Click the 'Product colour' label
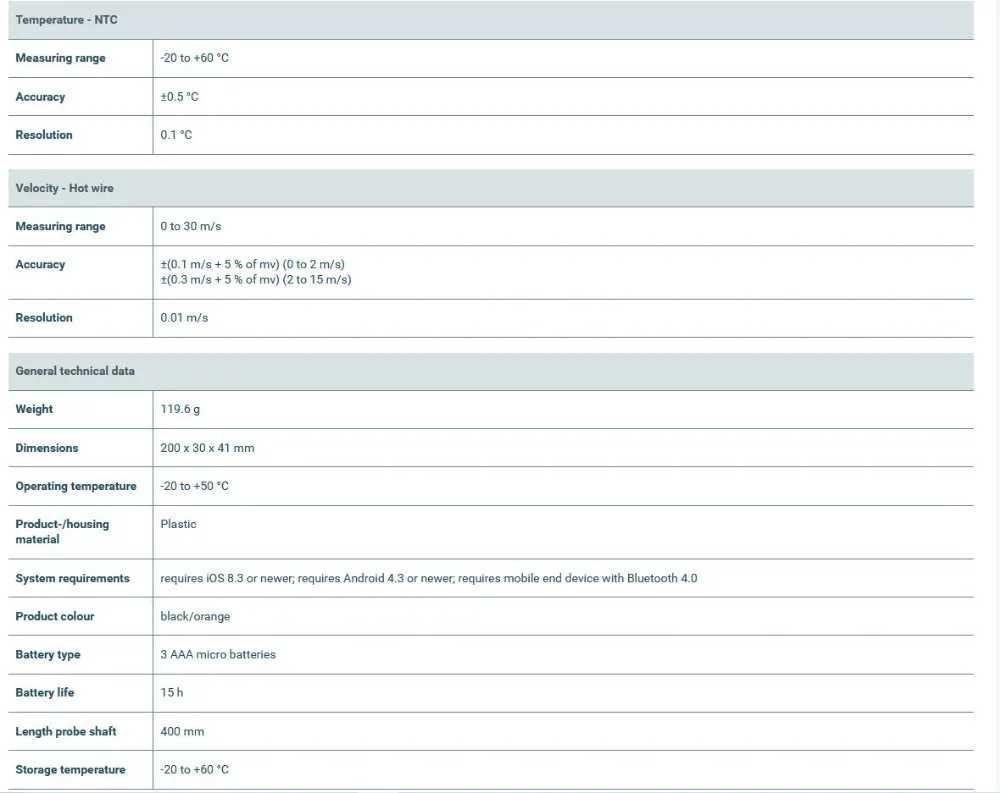The image size is (1000, 793). pyautogui.click(x=55, y=616)
